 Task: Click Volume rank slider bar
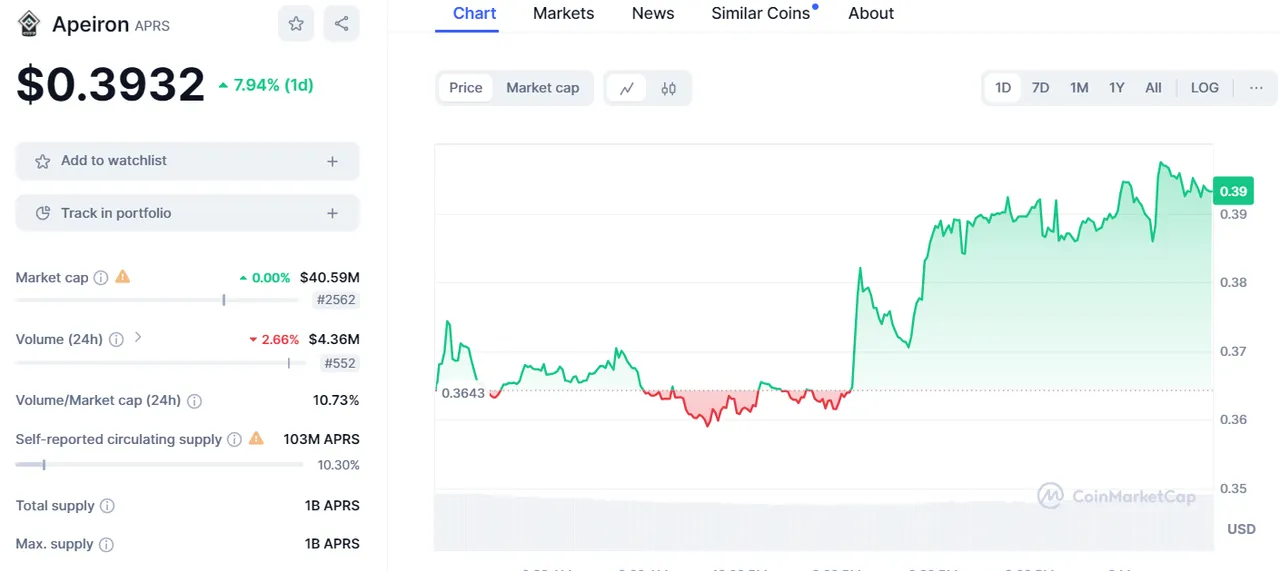[x=160, y=364]
